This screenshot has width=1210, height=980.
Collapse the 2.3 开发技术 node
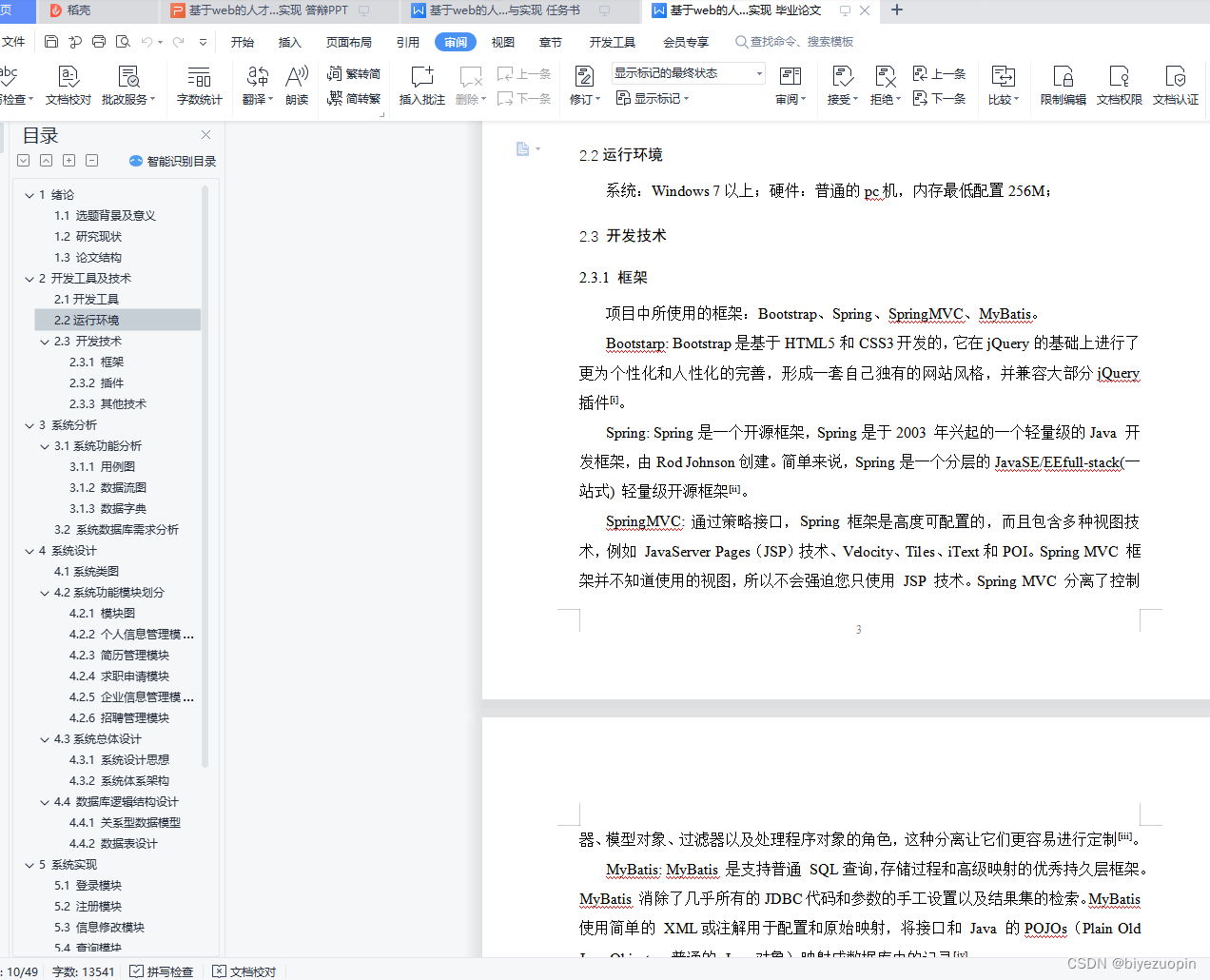[x=44, y=342]
